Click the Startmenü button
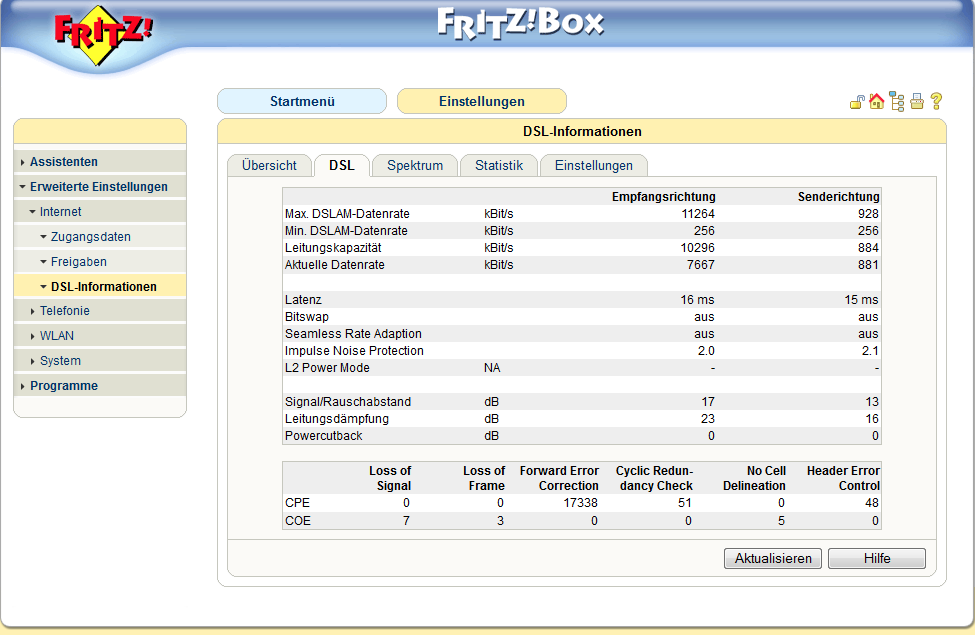Viewport: 975px width, 635px height. point(302,101)
